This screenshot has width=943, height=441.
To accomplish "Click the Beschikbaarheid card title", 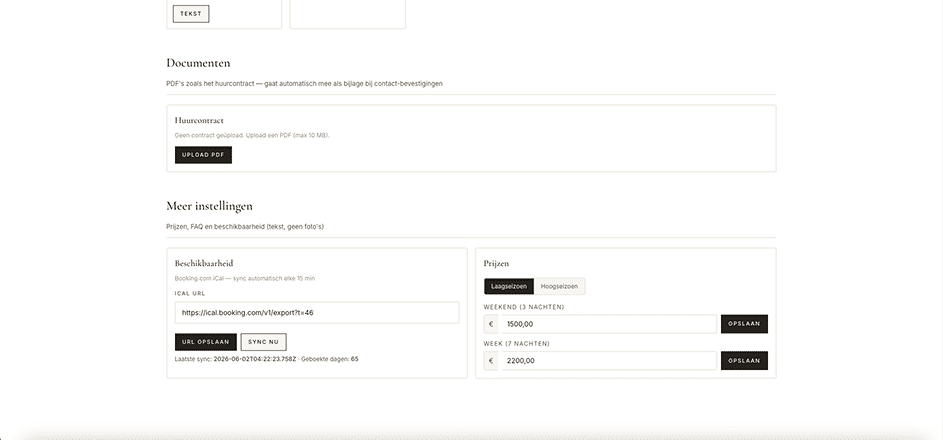I will 204,264.
